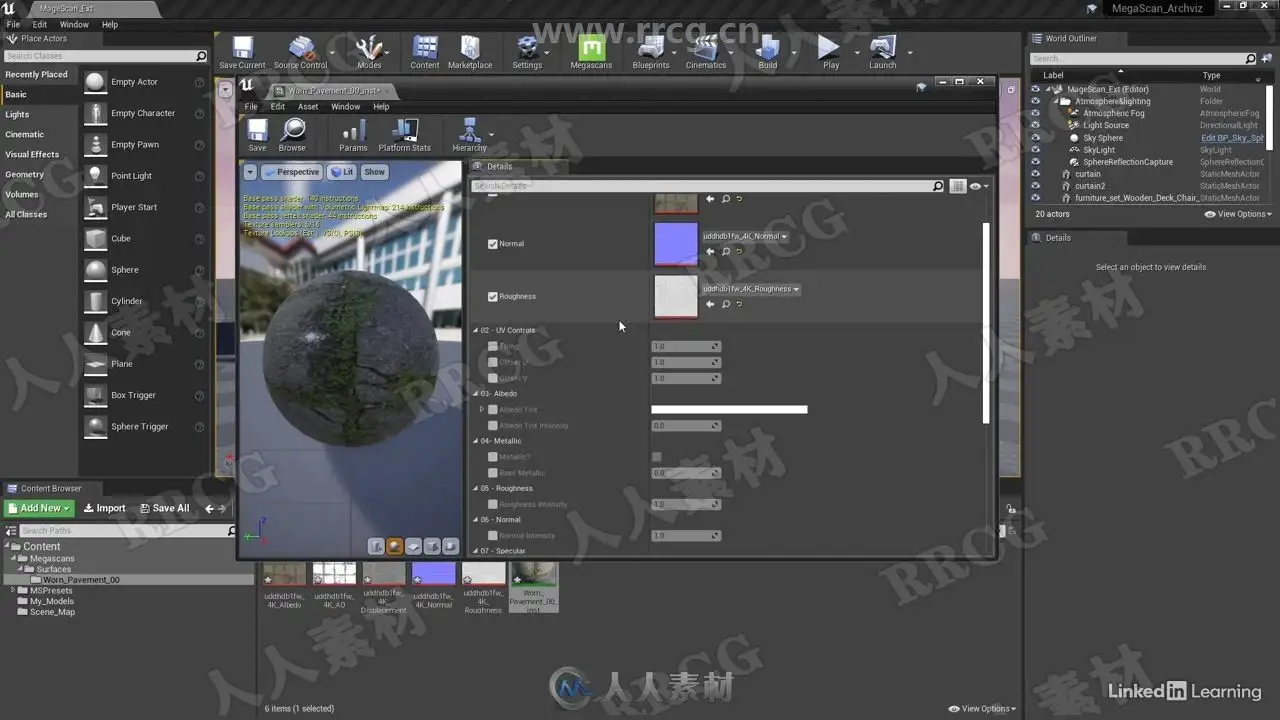Open the Marketplace toolbar icon
Image resolution: width=1280 pixels, height=720 pixels.
470,53
